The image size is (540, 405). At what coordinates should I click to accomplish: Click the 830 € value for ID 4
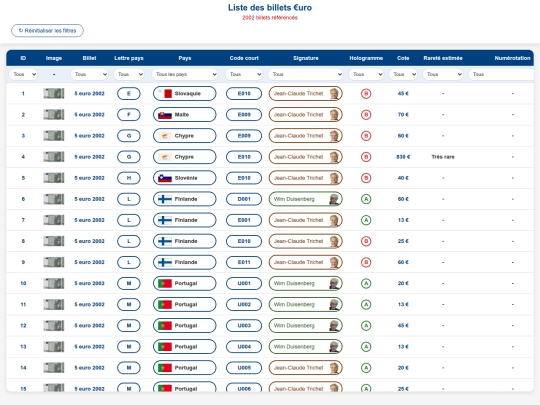403,157
